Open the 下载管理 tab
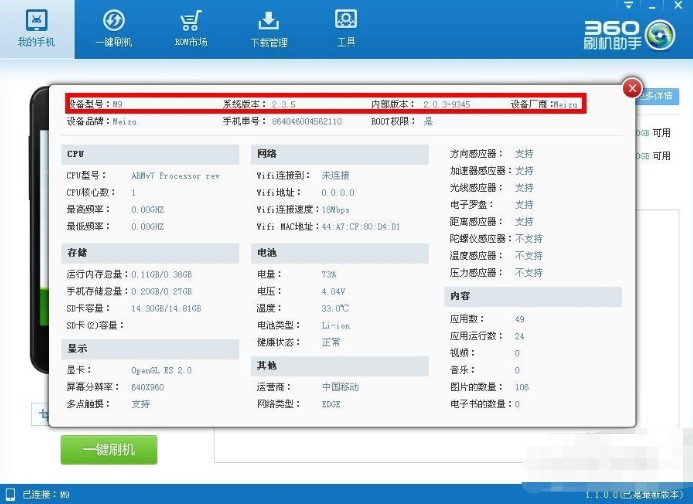 click(x=269, y=29)
